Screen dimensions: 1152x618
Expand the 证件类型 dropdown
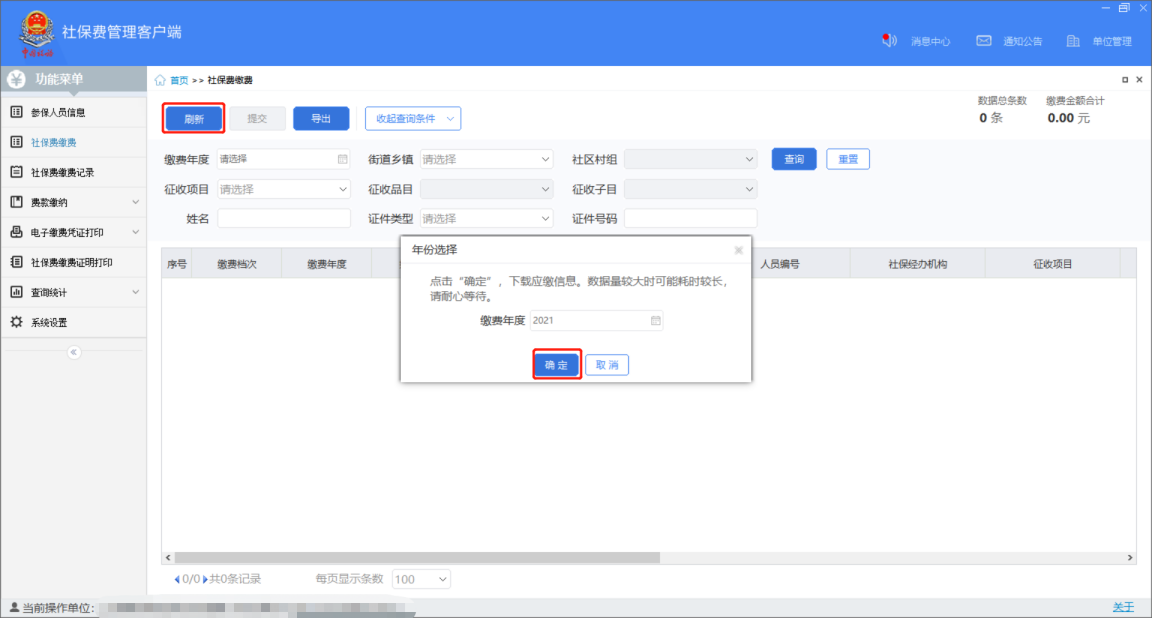click(486, 218)
